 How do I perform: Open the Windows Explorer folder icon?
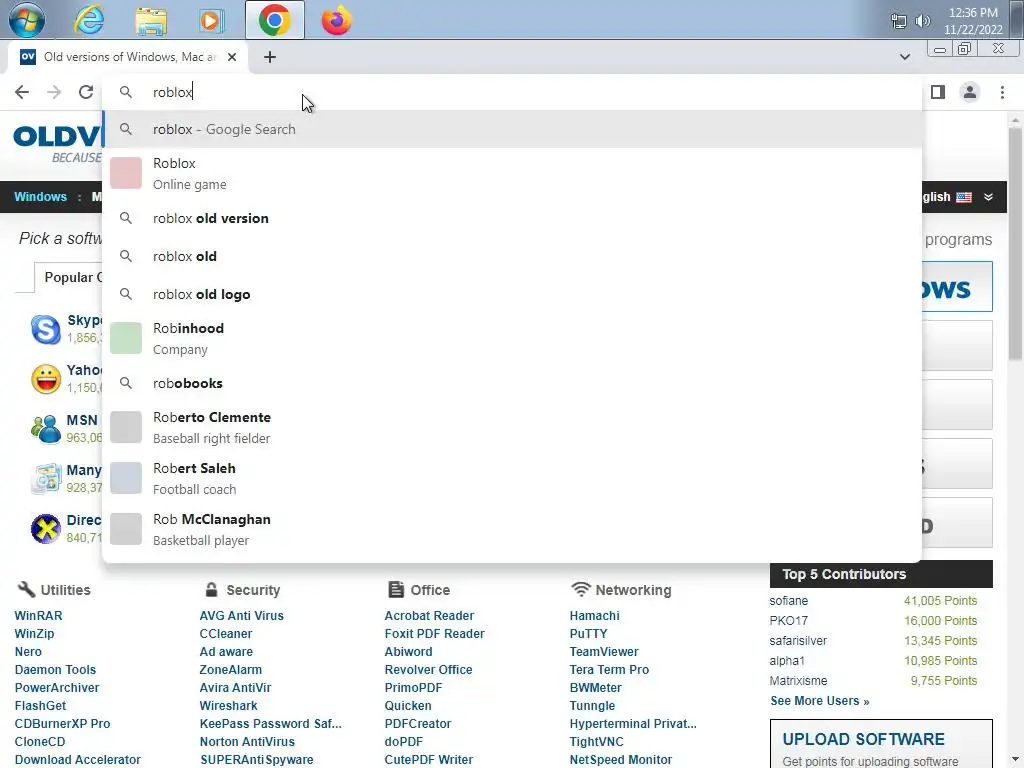[151, 21]
